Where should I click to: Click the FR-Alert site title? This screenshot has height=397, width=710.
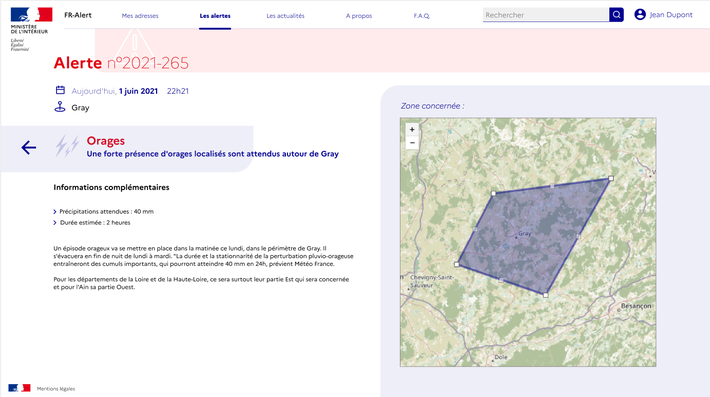(x=78, y=15)
